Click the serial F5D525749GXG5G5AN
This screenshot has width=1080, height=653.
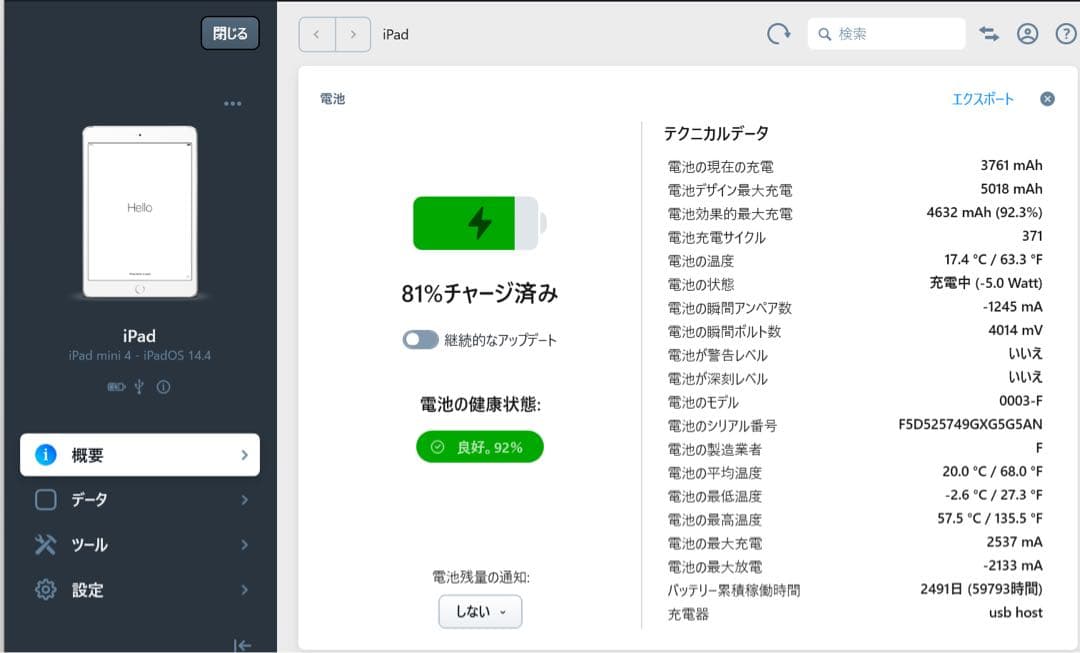970,424
